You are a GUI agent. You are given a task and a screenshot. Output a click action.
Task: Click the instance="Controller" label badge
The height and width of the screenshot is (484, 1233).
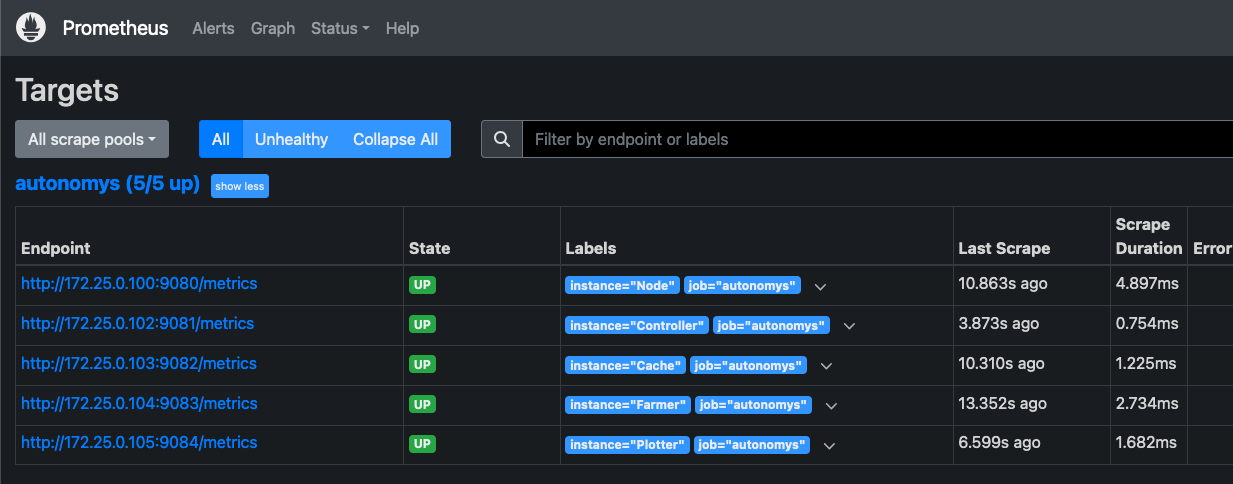pos(637,325)
